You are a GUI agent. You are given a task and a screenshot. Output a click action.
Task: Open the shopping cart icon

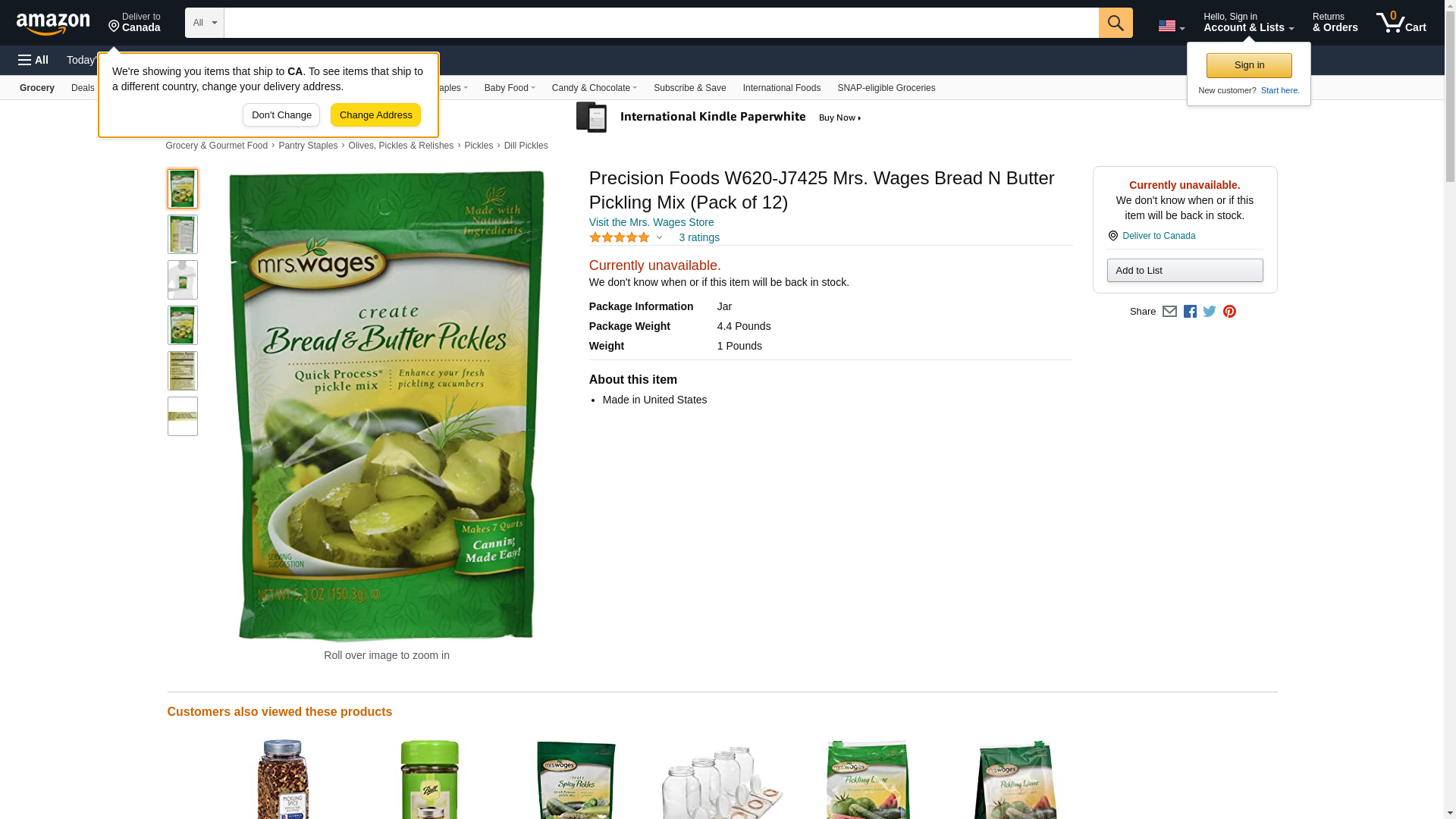[x=1401, y=23]
